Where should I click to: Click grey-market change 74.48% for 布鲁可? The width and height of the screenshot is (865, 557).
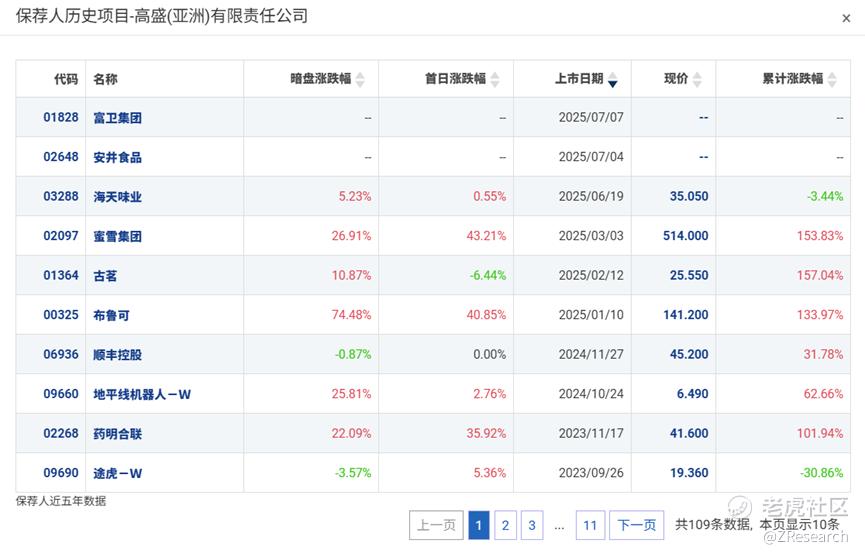tap(351, 315)
